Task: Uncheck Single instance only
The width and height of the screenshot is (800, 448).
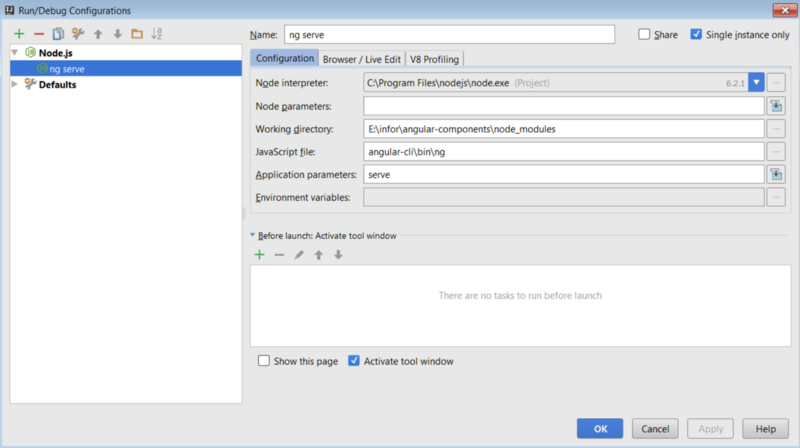Action: click(x=696, y=34)
